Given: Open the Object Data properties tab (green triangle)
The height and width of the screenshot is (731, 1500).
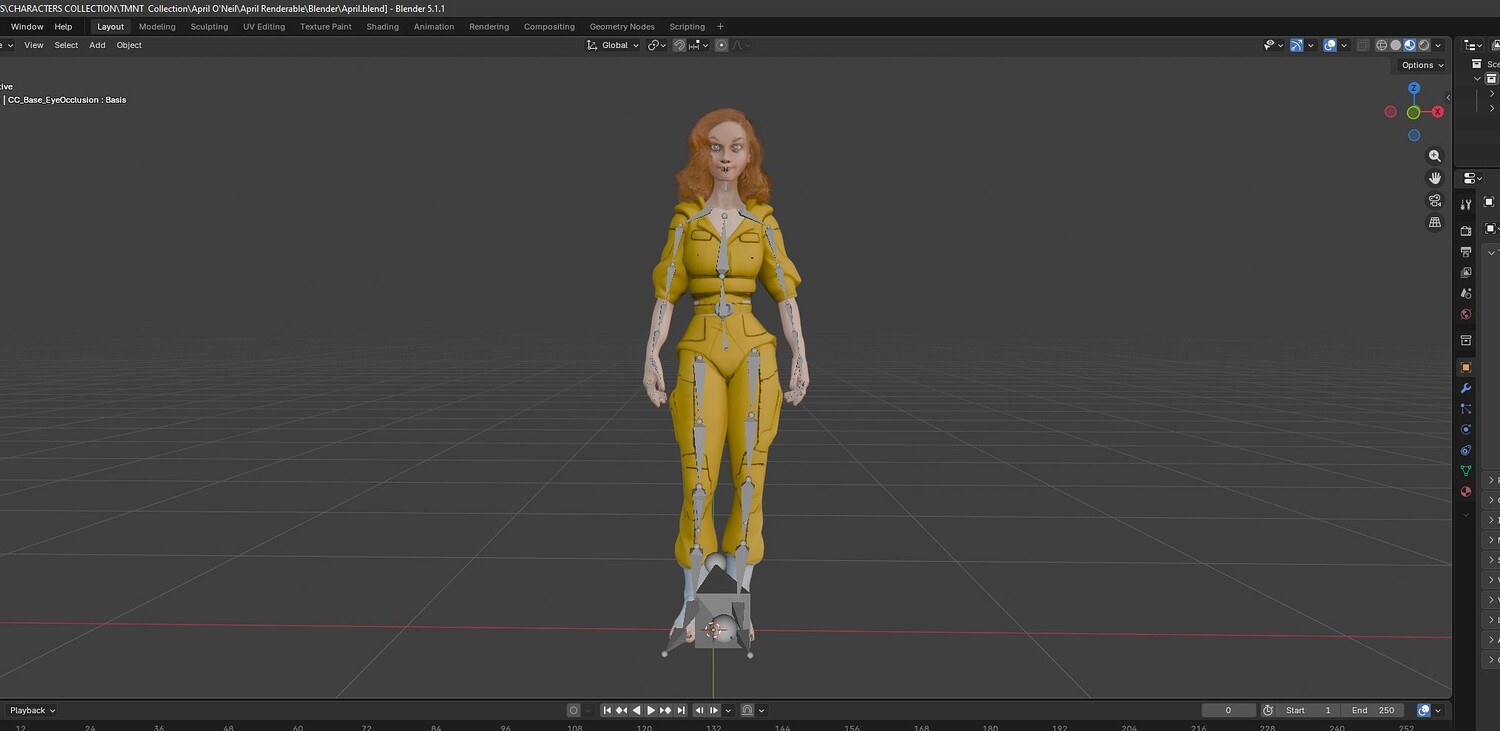Looking at the screenshot, I should tap(1466, 471).
